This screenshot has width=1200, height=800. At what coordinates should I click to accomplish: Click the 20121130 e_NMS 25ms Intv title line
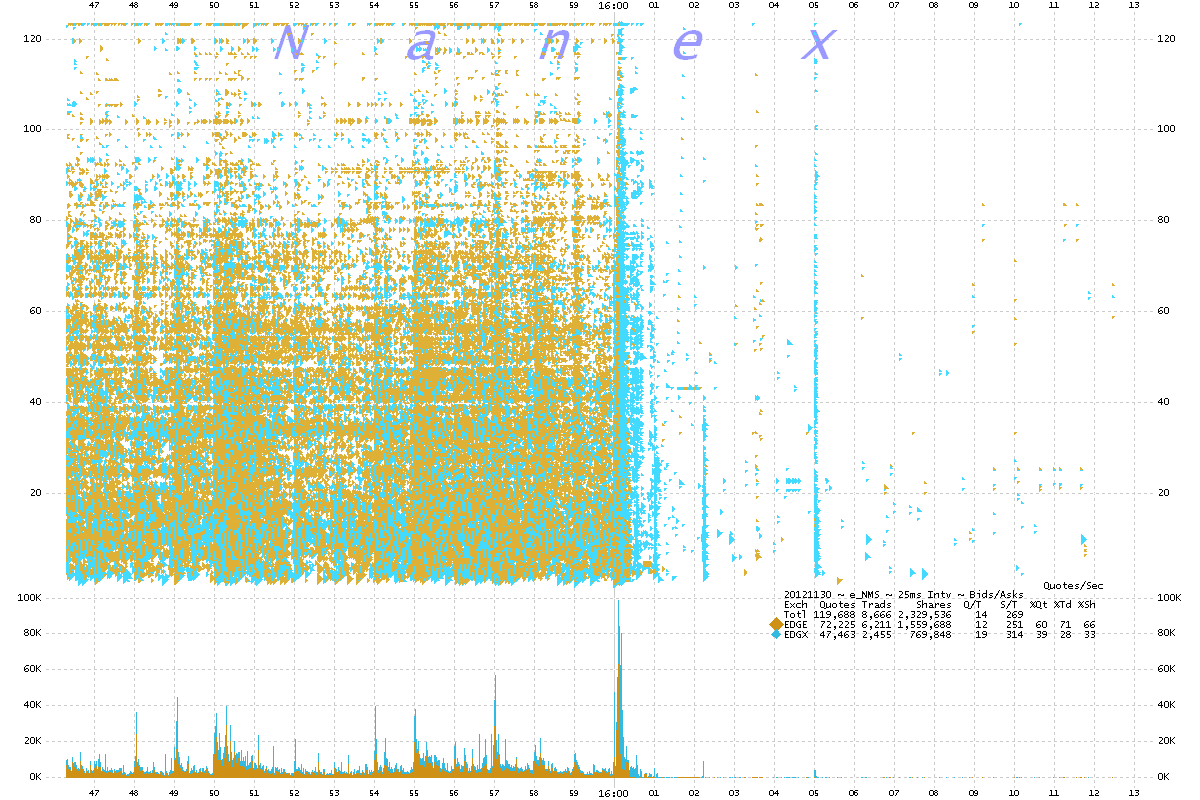[904, 595]
